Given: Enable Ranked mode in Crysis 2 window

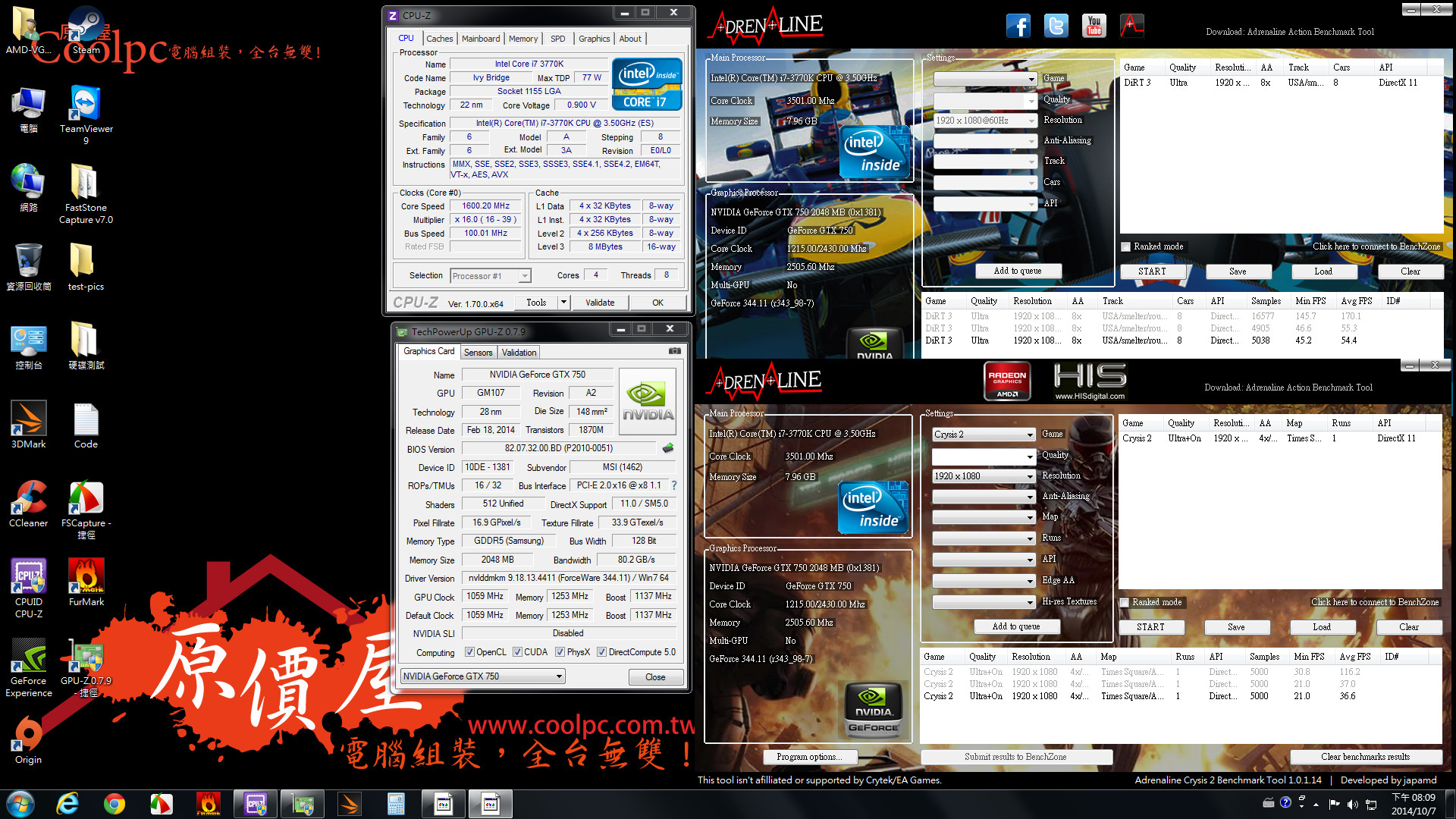Looking at the screenshot, I should (x=1125, y=602).
